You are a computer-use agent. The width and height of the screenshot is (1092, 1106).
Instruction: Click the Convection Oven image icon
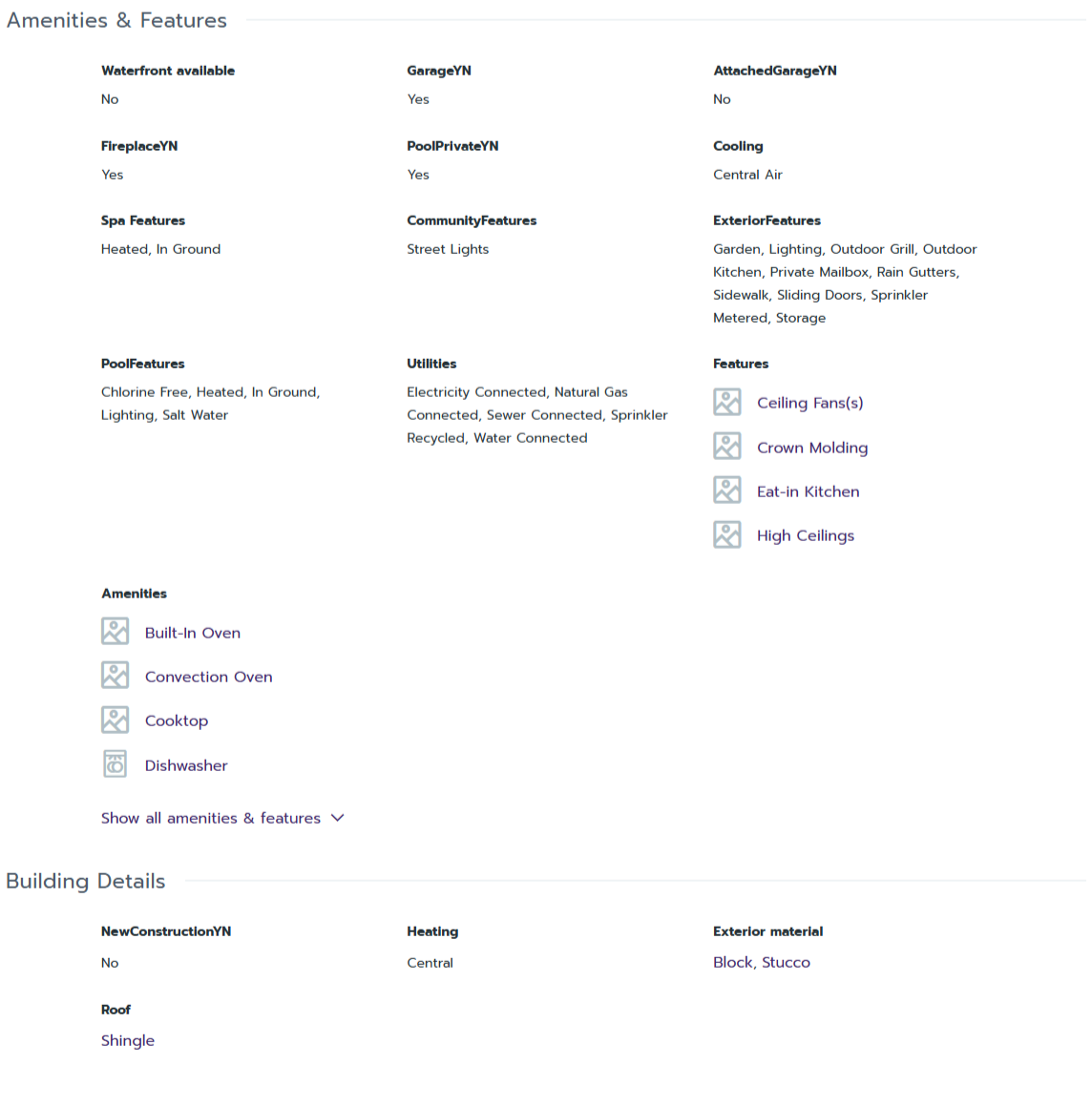[x=115, y=676]
